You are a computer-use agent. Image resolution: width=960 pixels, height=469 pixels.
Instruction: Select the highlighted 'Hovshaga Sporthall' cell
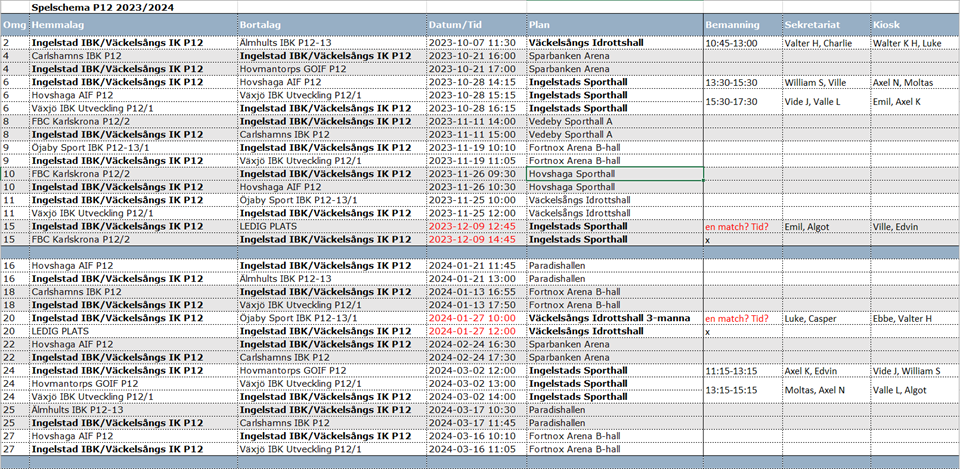pyautogui.click(x=614, y=174)
